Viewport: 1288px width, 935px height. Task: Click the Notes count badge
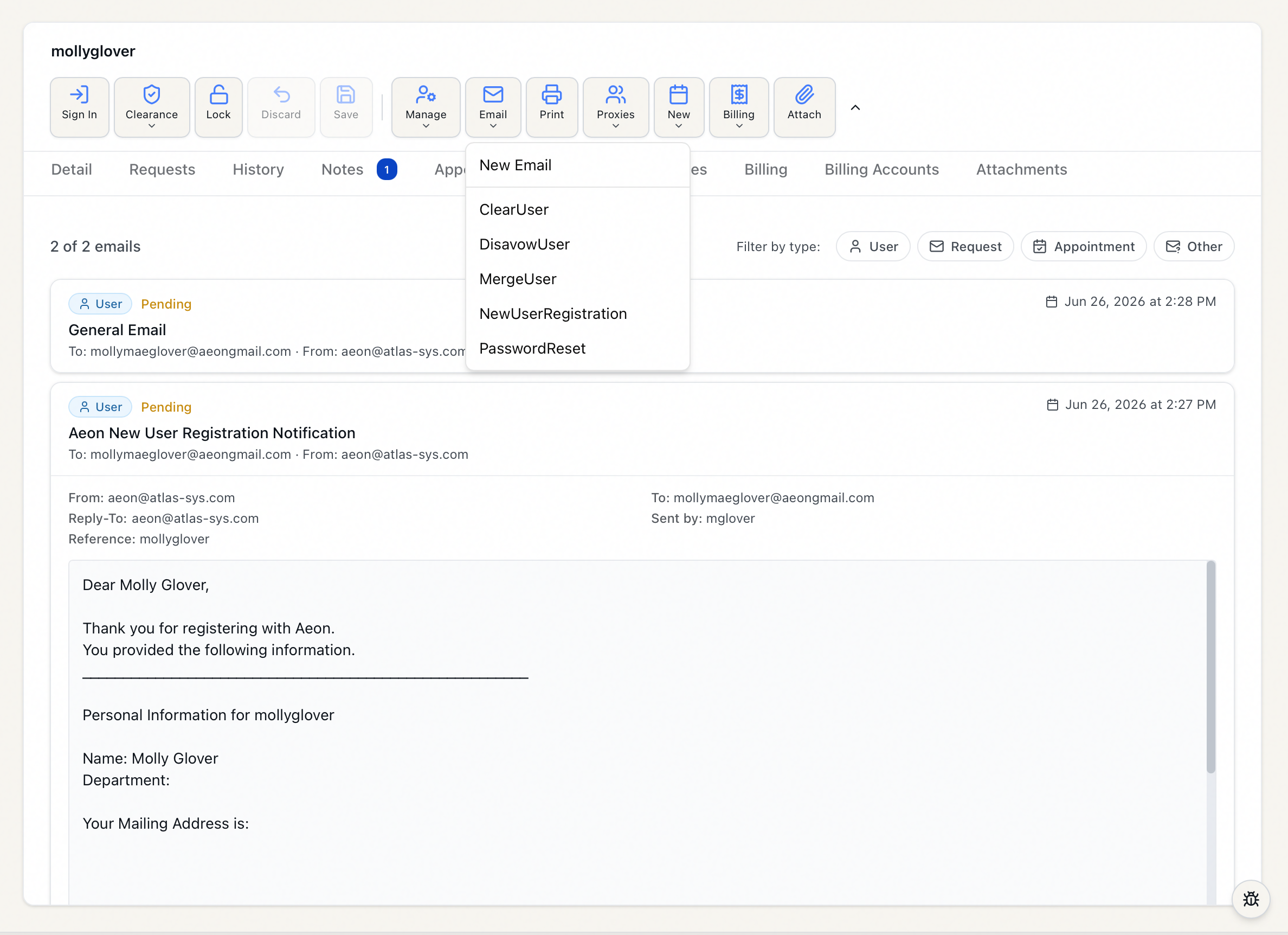click(387, 169)
